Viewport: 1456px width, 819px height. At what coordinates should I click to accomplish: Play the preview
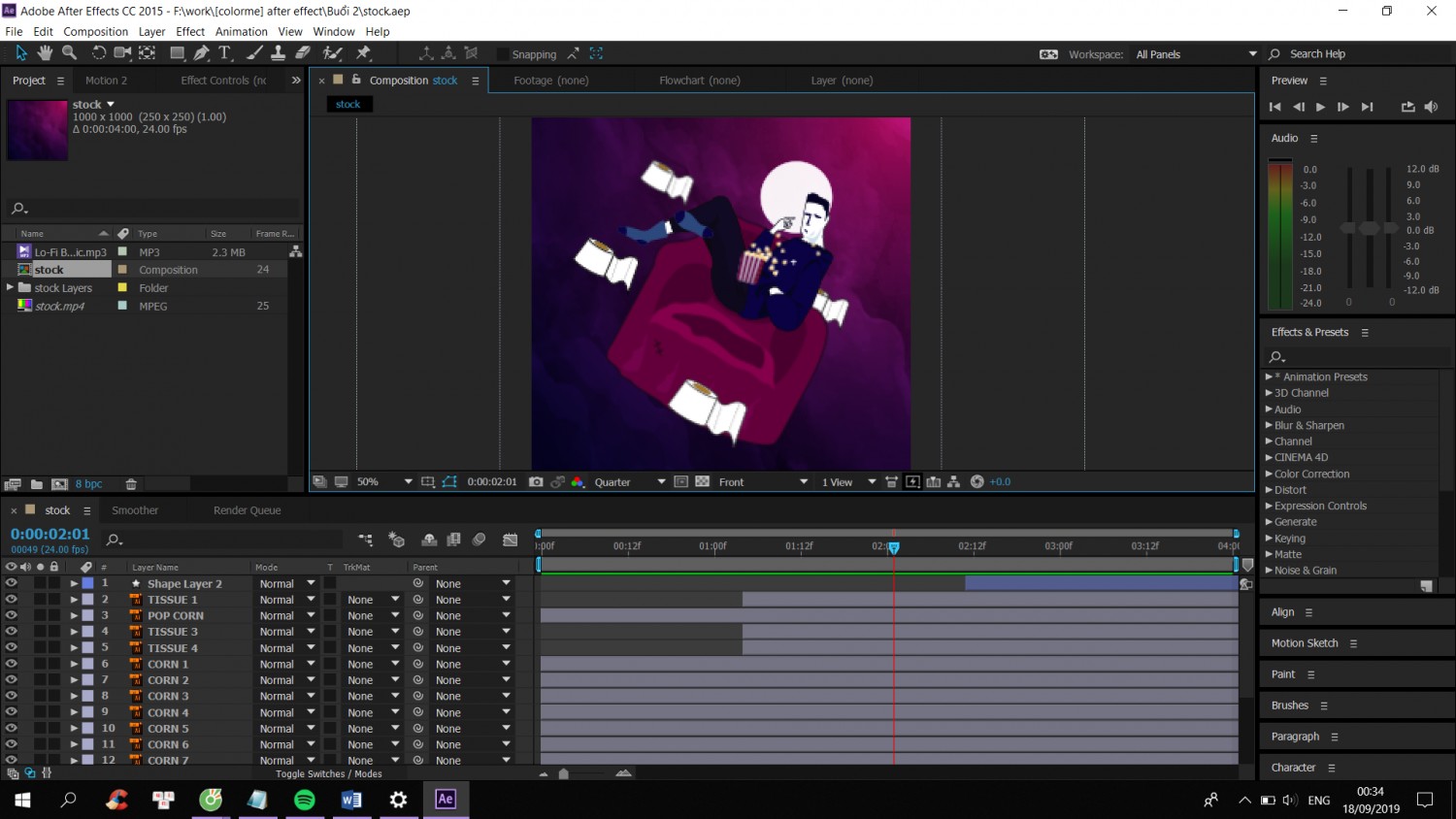(x=1320, y=107)
